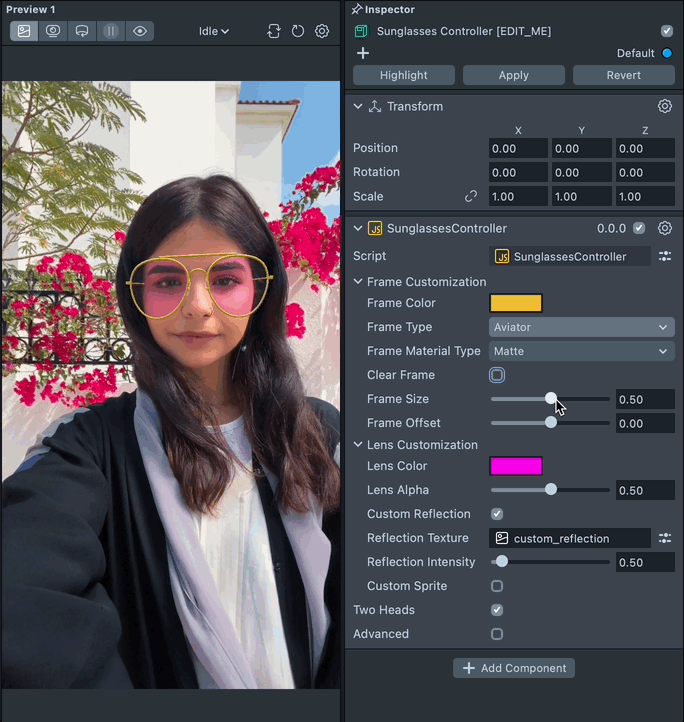Image resolution: width=684 pixels, height=722 pixels.
Task: Click the circular arrow reset preview icon
Action: pos(298,31)
